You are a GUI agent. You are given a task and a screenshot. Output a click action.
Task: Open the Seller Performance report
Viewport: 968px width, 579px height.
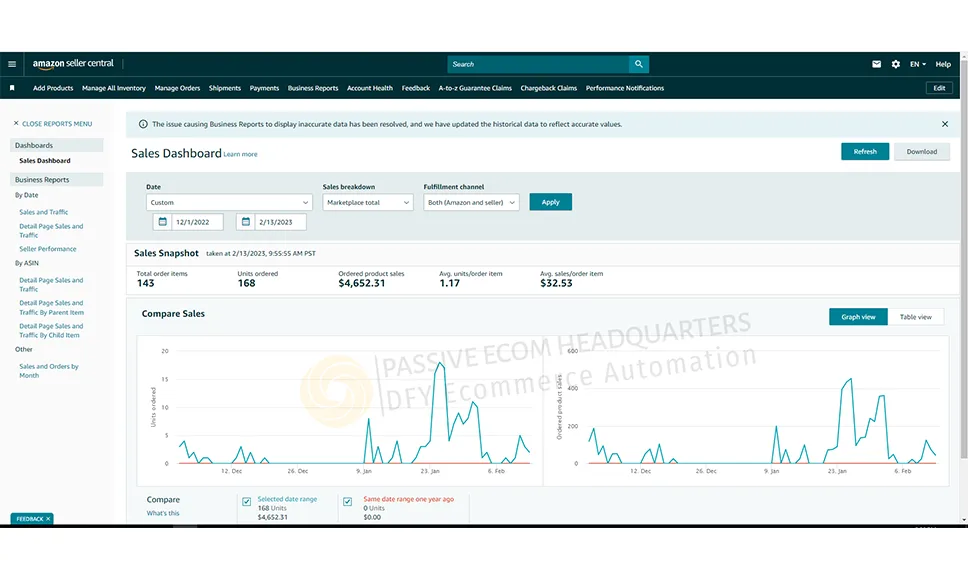(x=48, y=249)
